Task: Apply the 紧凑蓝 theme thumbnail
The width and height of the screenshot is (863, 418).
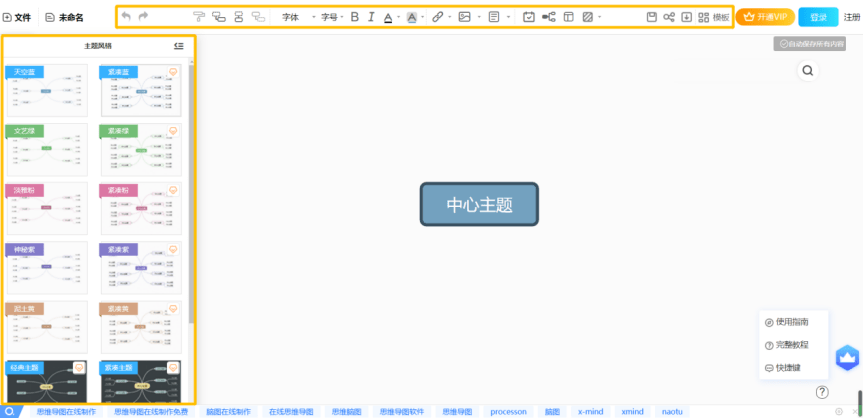Action: pyautogui.click(x=141, y=90)
